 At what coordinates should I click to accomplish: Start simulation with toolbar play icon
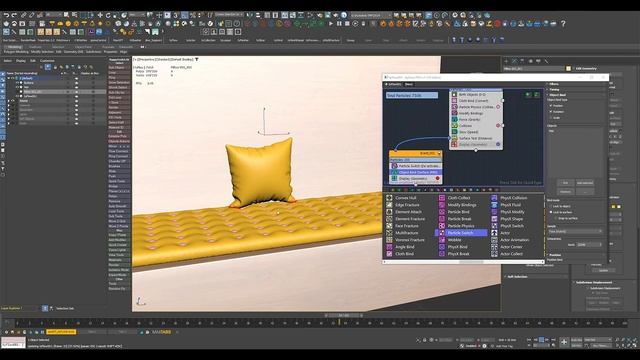(331, 24)
